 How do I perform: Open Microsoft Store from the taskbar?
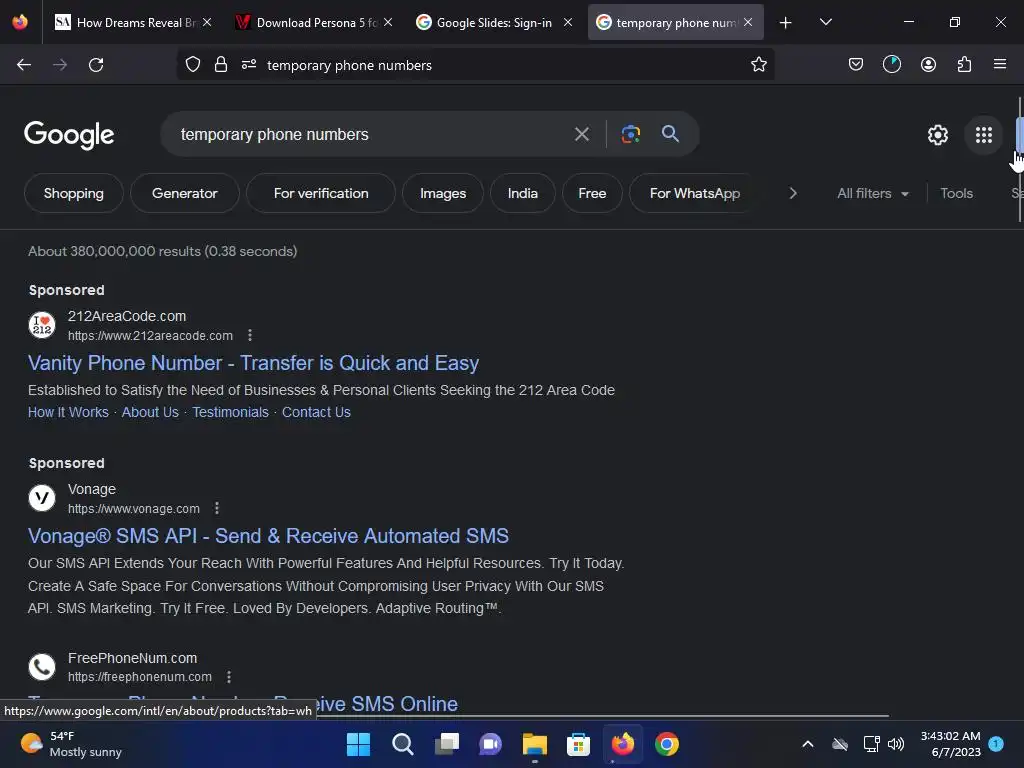pyautogui.click(x=578, y=744)
